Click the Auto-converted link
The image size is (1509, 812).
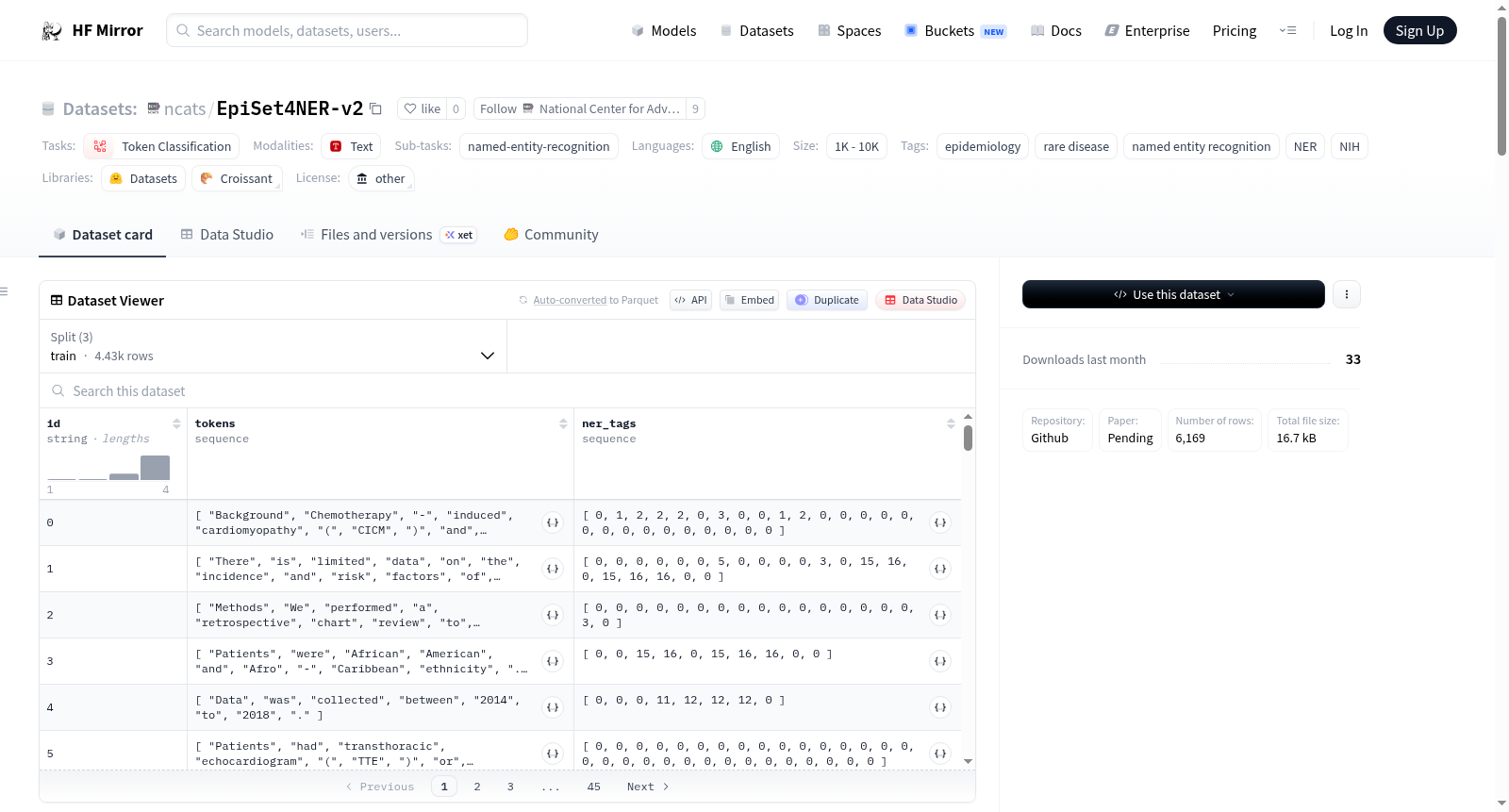(570, 300)
